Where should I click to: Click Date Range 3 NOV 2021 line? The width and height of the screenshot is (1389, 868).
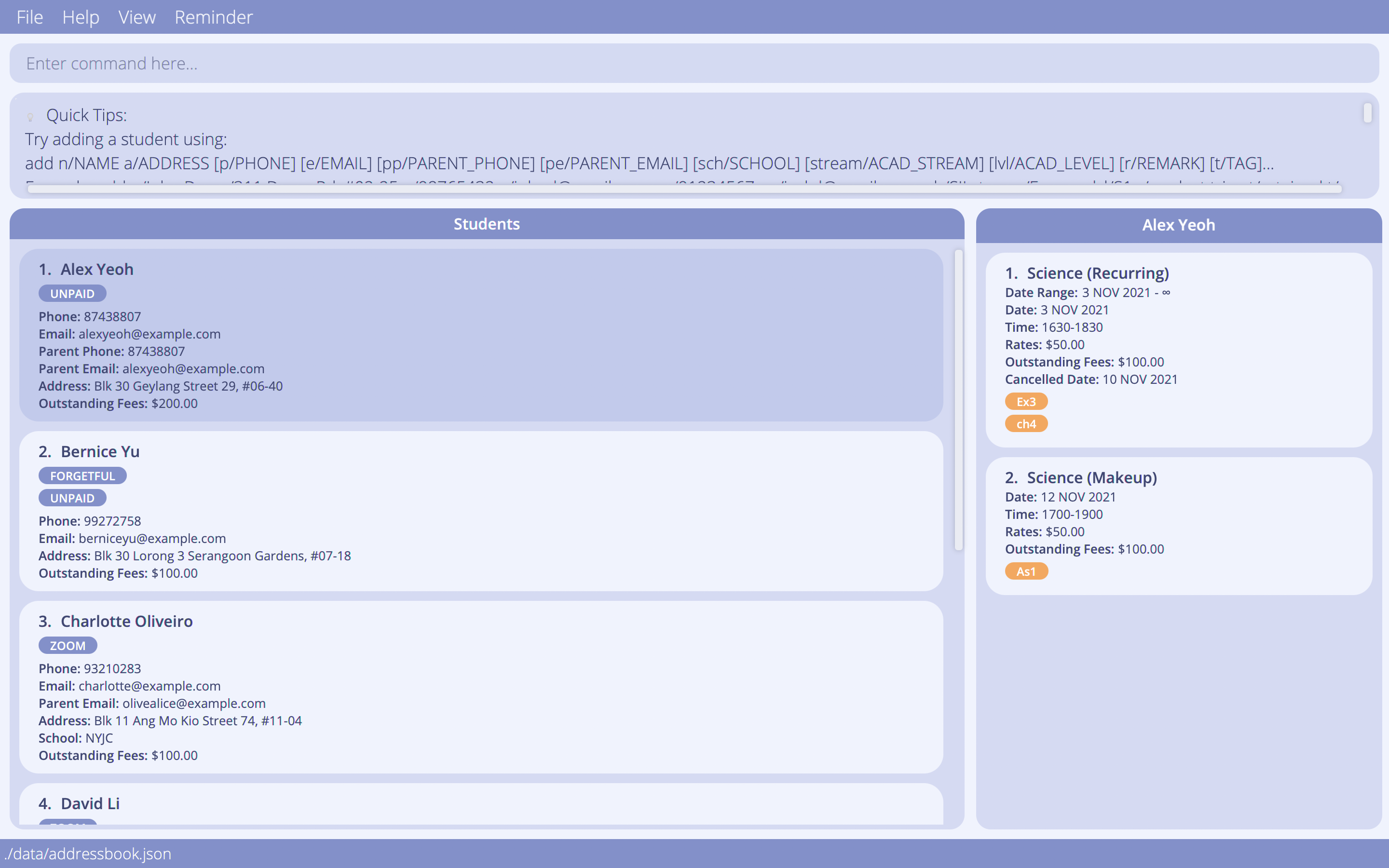click(x=1088, y=292)
